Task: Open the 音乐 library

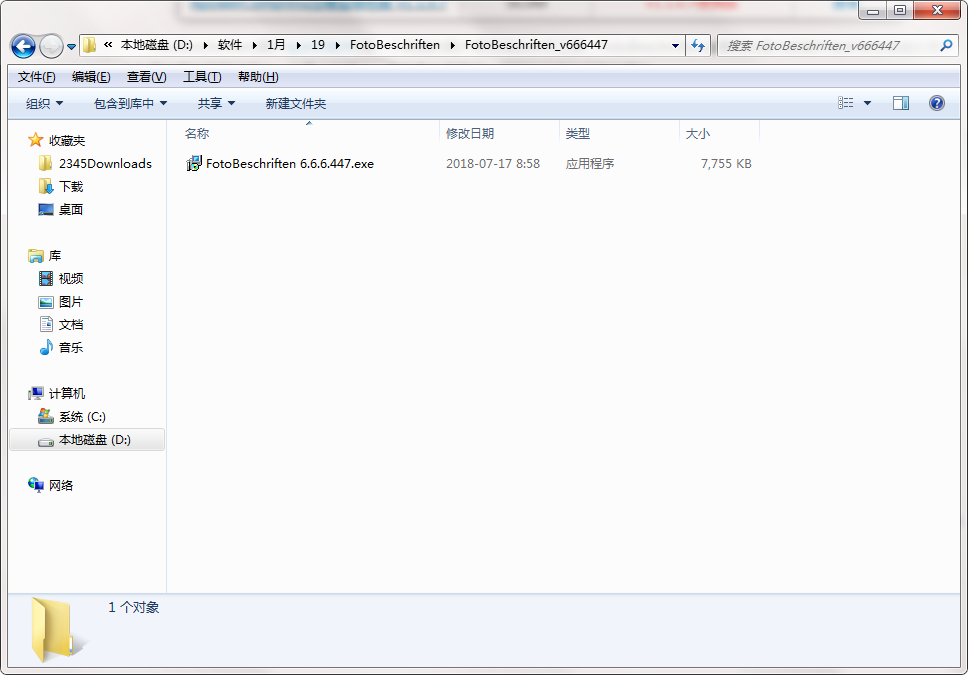Action: point(71,348)
